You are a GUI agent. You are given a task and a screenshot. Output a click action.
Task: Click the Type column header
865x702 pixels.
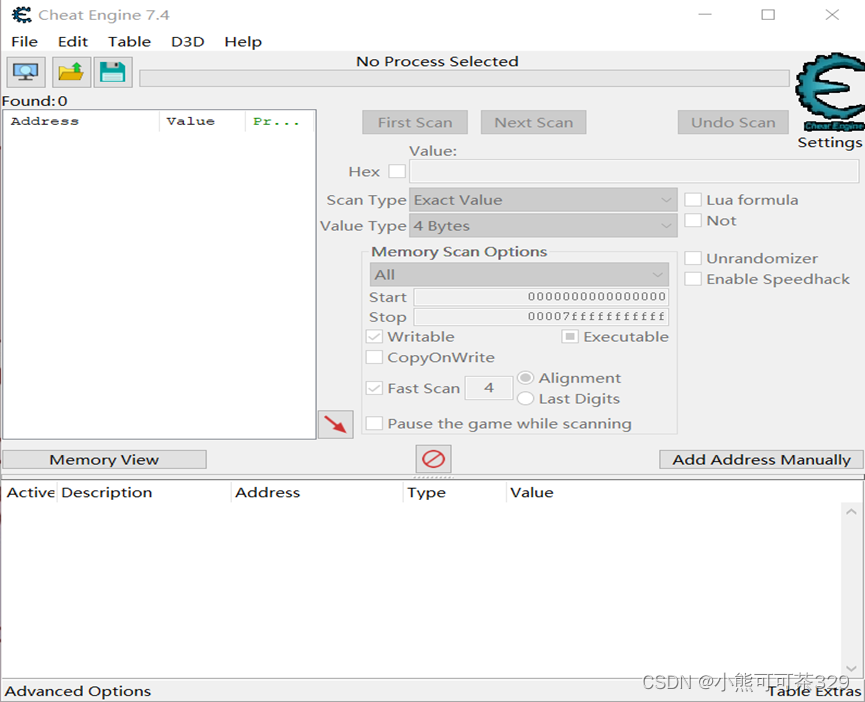click(455, 492)
